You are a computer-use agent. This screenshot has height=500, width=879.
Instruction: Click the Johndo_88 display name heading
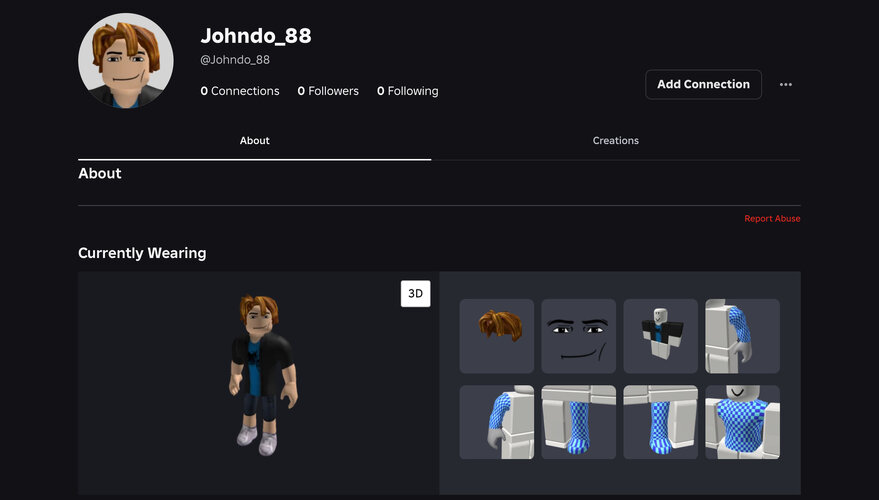click(x=256, y=35)
